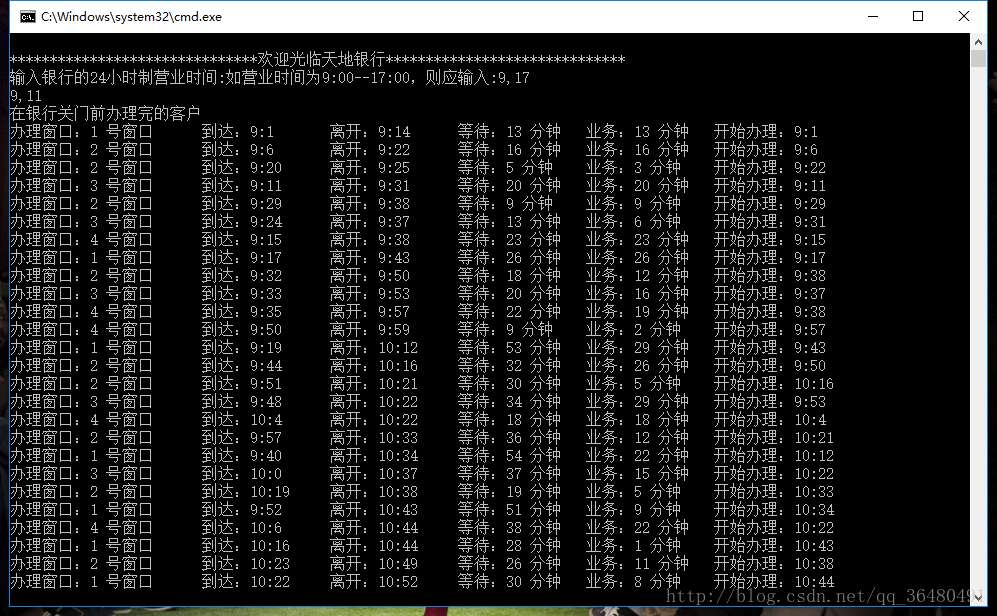997x616 pixels.
Task: Click arrival time 到达: 9:6
Action: [238, 149]
